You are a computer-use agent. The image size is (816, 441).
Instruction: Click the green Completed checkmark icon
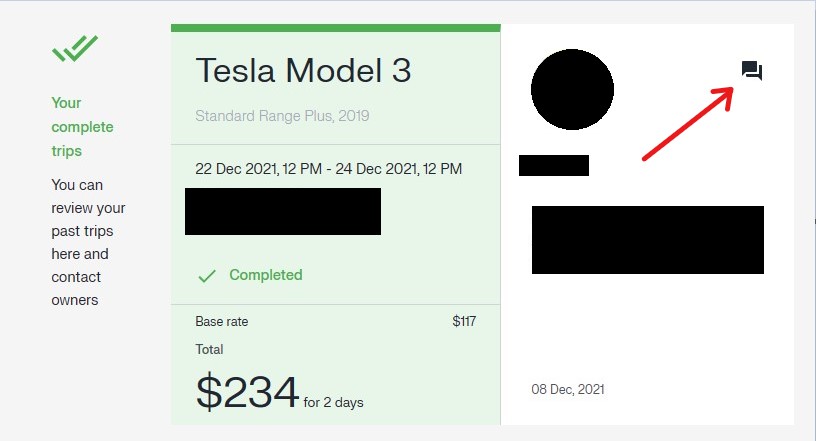207,276
